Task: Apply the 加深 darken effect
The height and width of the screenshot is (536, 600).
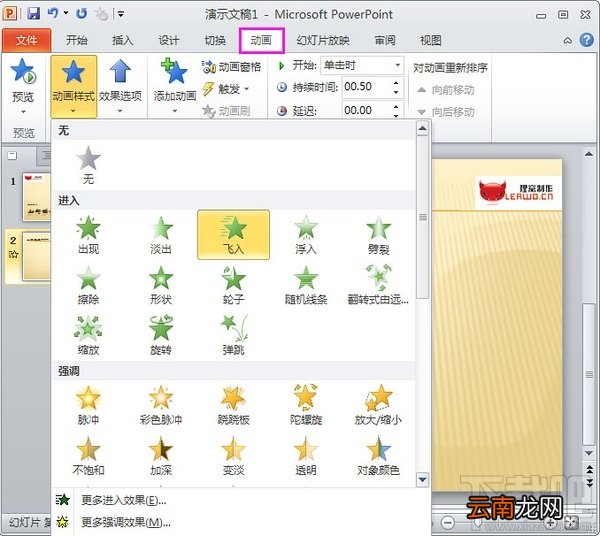Action: pyautogui.click(x=161, y=456)
